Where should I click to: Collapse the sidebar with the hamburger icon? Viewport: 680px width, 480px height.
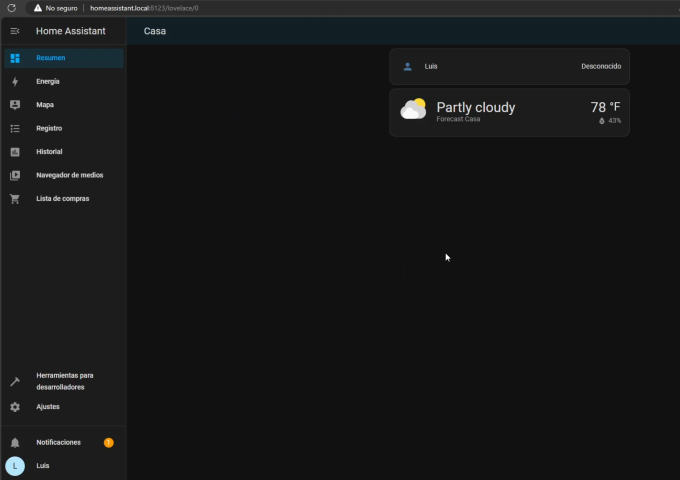click(15, 31)
